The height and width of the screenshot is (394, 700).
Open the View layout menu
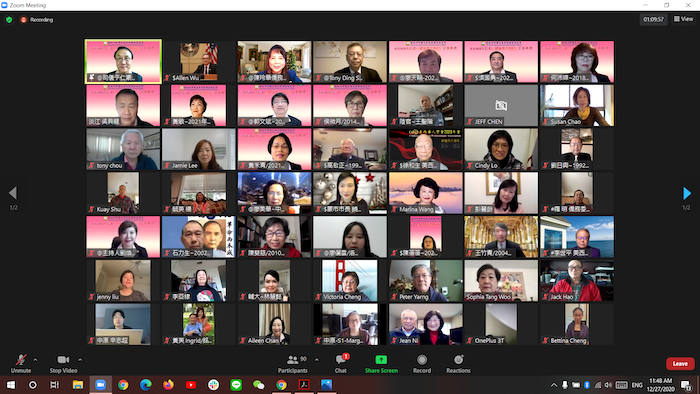coord(683,19)
